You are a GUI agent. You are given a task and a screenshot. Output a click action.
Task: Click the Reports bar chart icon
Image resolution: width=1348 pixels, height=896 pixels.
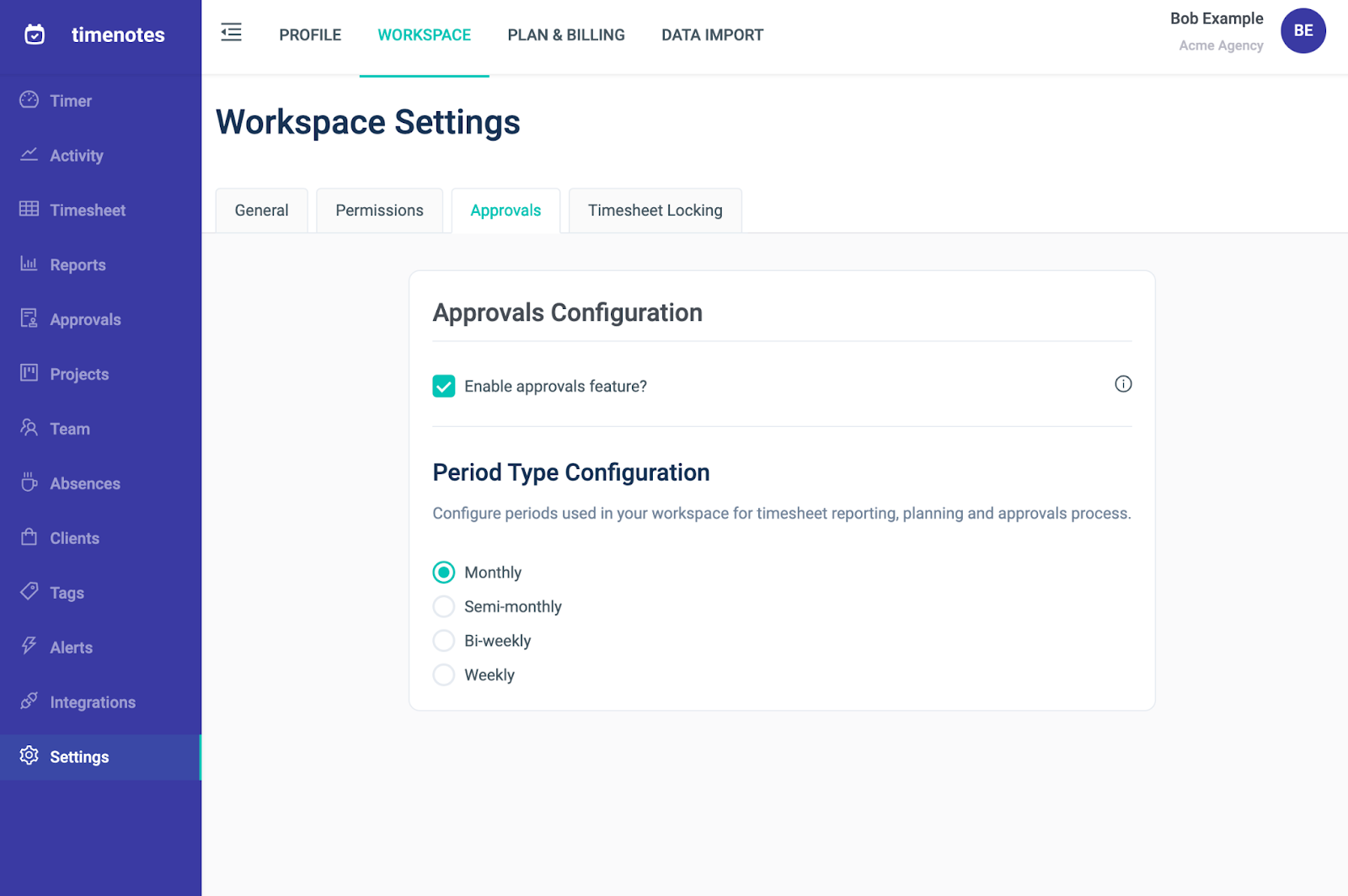[29, 264]
